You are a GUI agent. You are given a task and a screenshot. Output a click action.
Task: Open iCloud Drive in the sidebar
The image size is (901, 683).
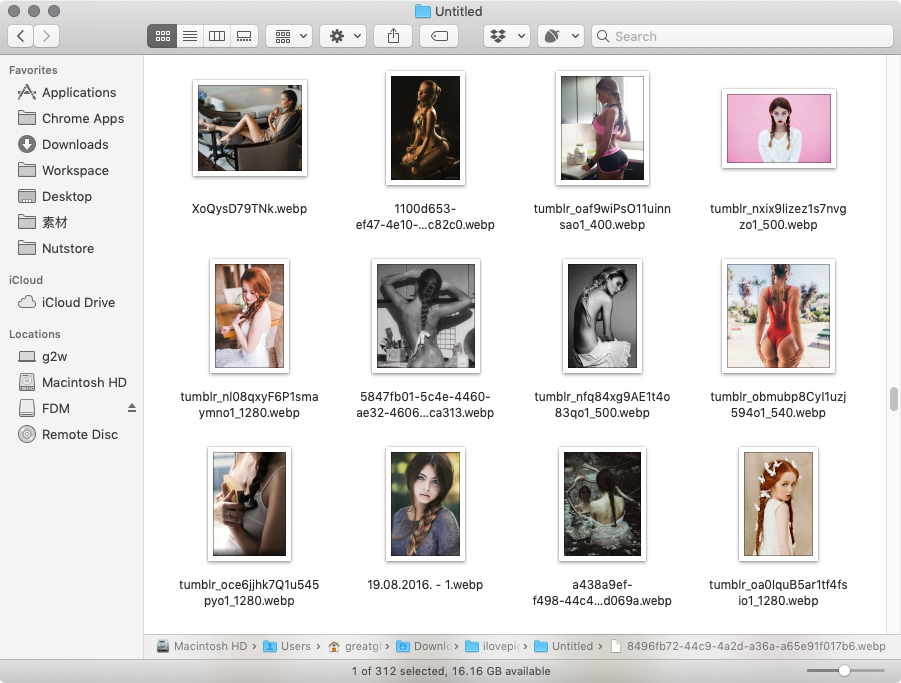pos(71,302)
